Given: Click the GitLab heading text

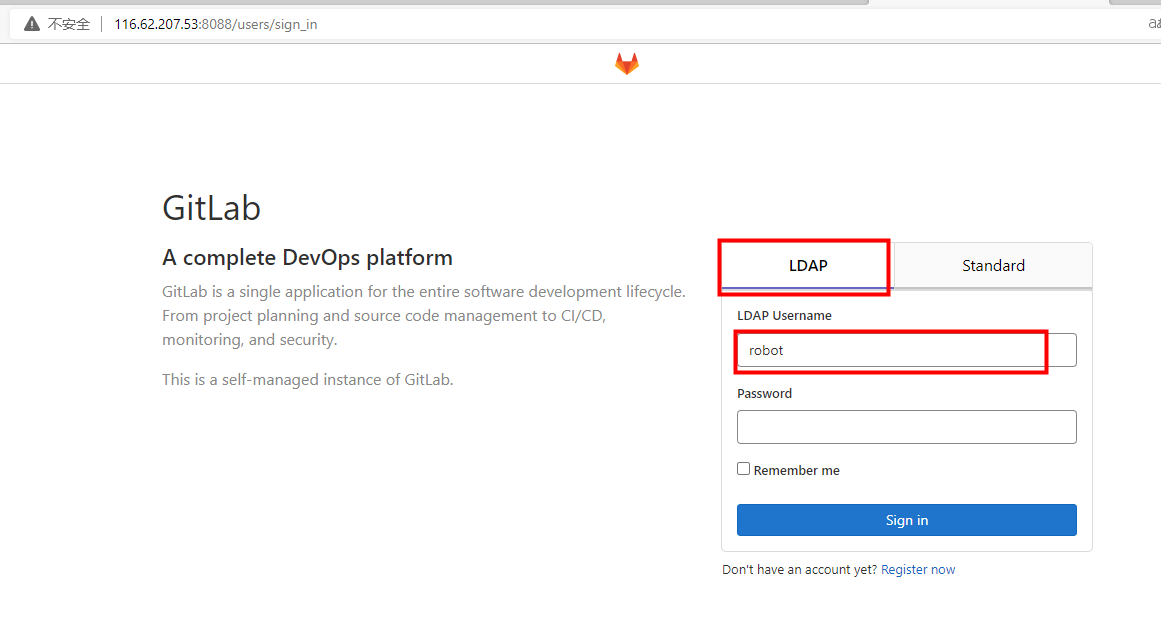Looking at the screenshot, I should (211, 208).
